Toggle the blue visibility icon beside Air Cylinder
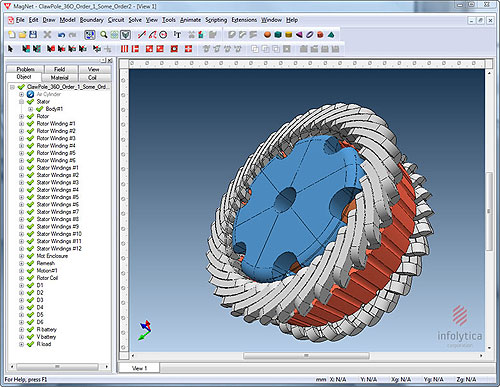 [x=30, y=94]
